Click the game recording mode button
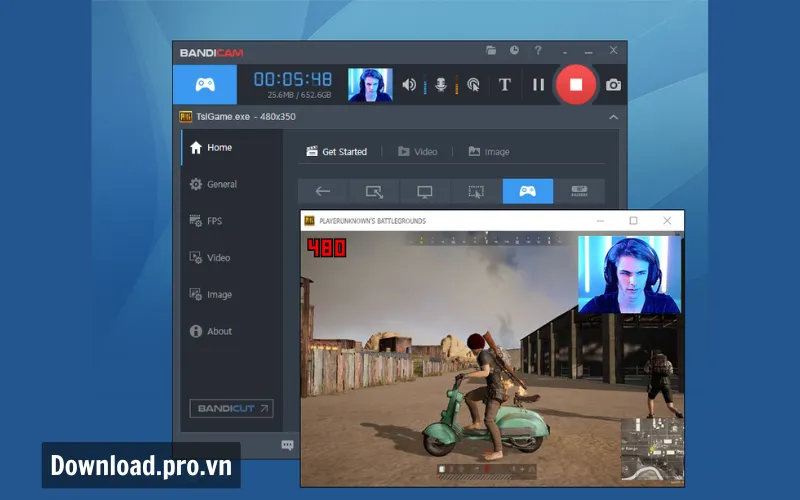Viewport: 800px width, 500px height. coord(205,85)
